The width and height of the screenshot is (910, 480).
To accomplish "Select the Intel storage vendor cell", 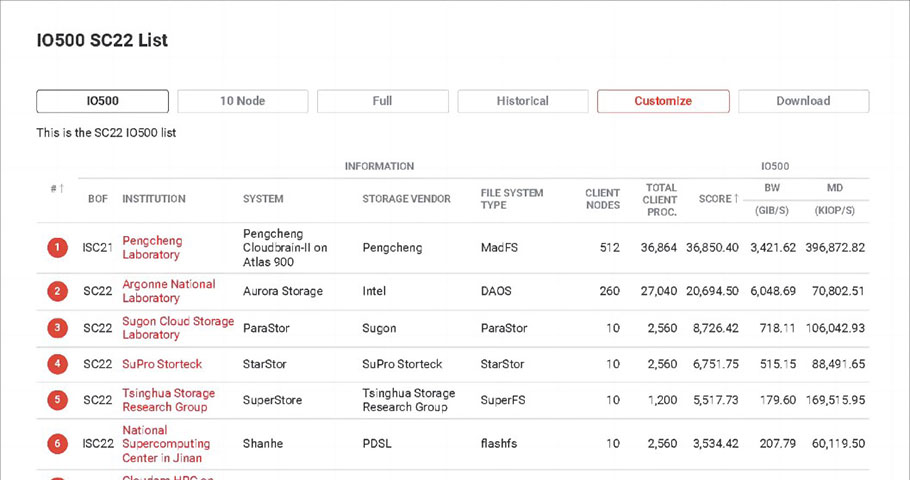I will [x=374, y=291].
